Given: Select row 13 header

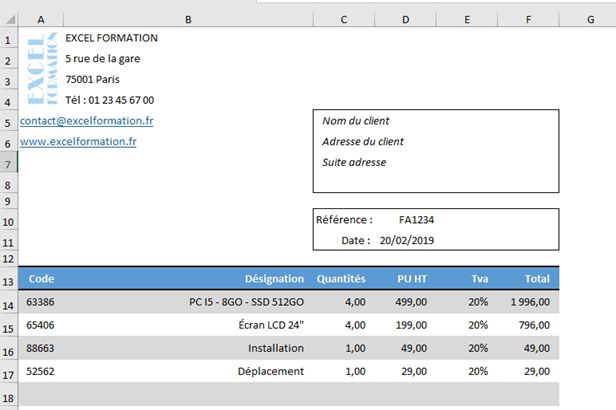Looking at the screenshot, I should pos(9,282).
